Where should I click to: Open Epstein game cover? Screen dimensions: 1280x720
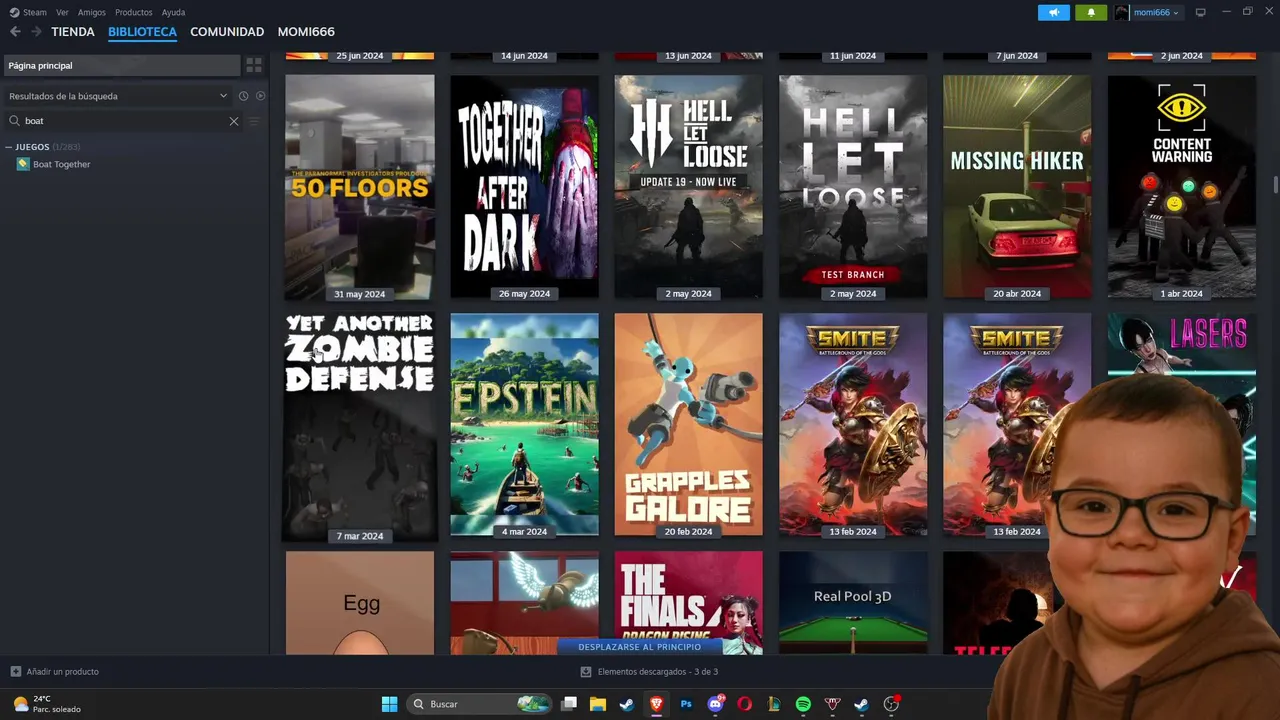(x=524, y=425)
